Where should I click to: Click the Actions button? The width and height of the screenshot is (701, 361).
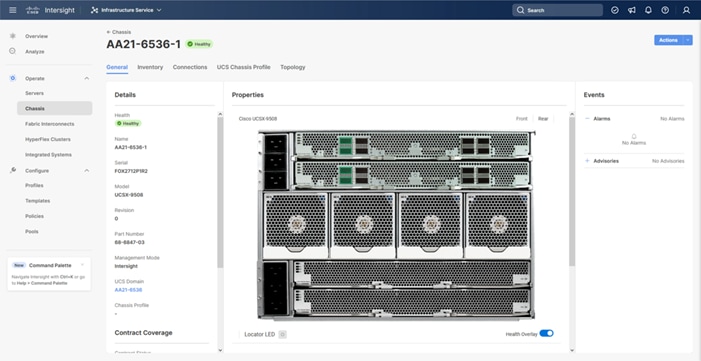point(668,40)
